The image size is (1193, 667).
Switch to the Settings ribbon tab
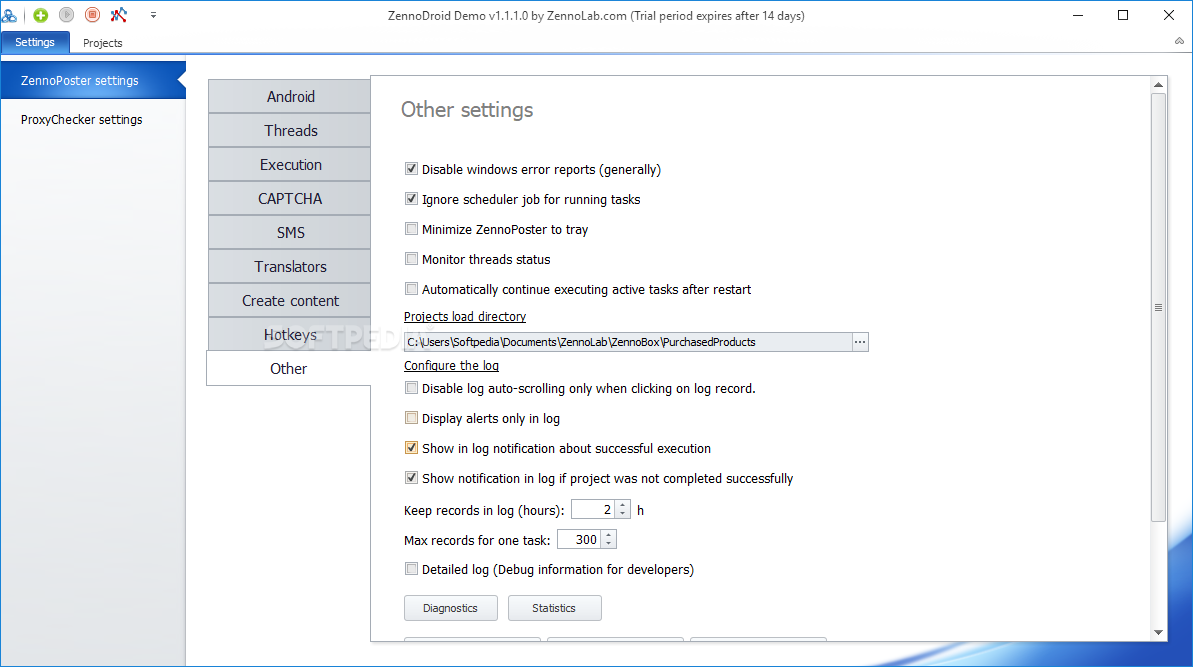pyautogui.click(x=35, y=43)
